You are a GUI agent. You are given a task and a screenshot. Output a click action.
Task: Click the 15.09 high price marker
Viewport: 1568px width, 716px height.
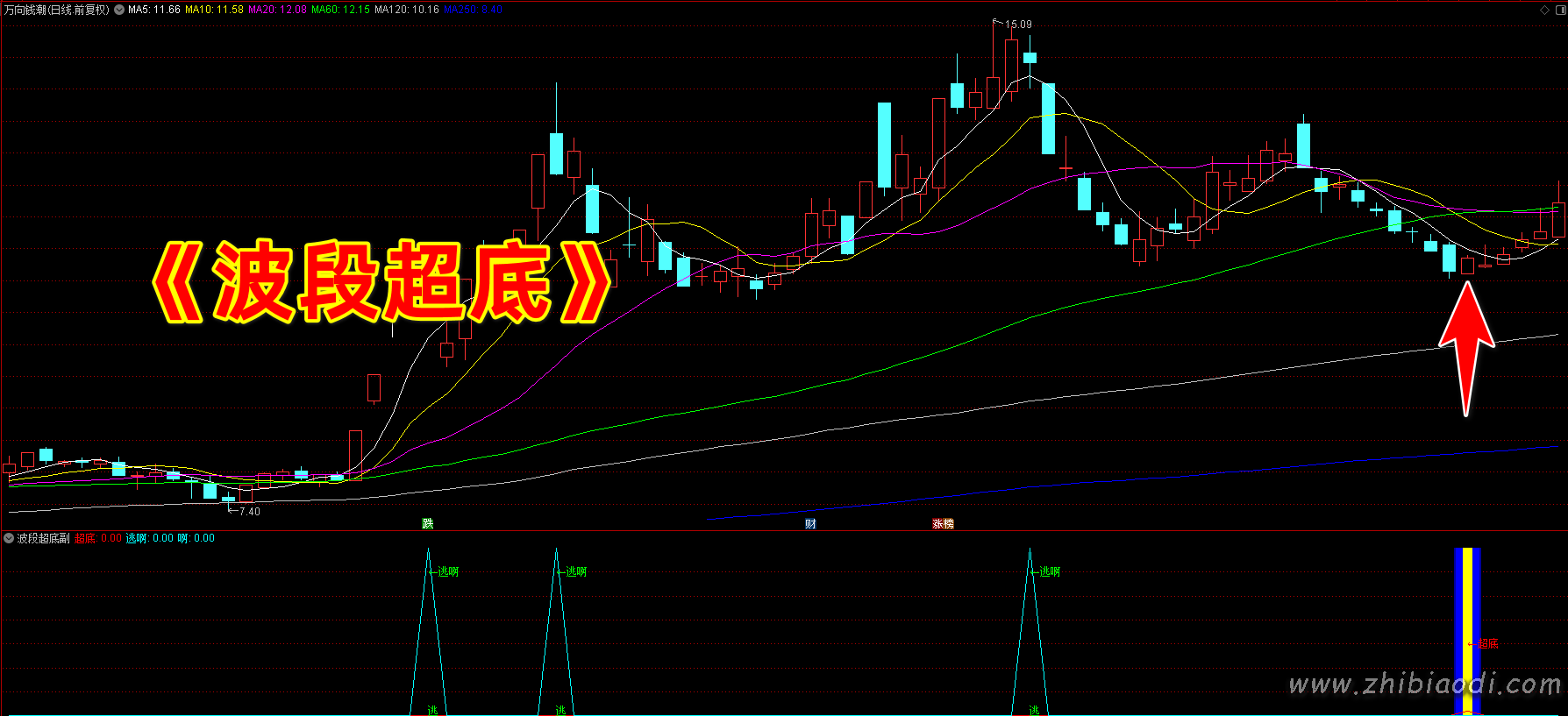point(1017,25)
